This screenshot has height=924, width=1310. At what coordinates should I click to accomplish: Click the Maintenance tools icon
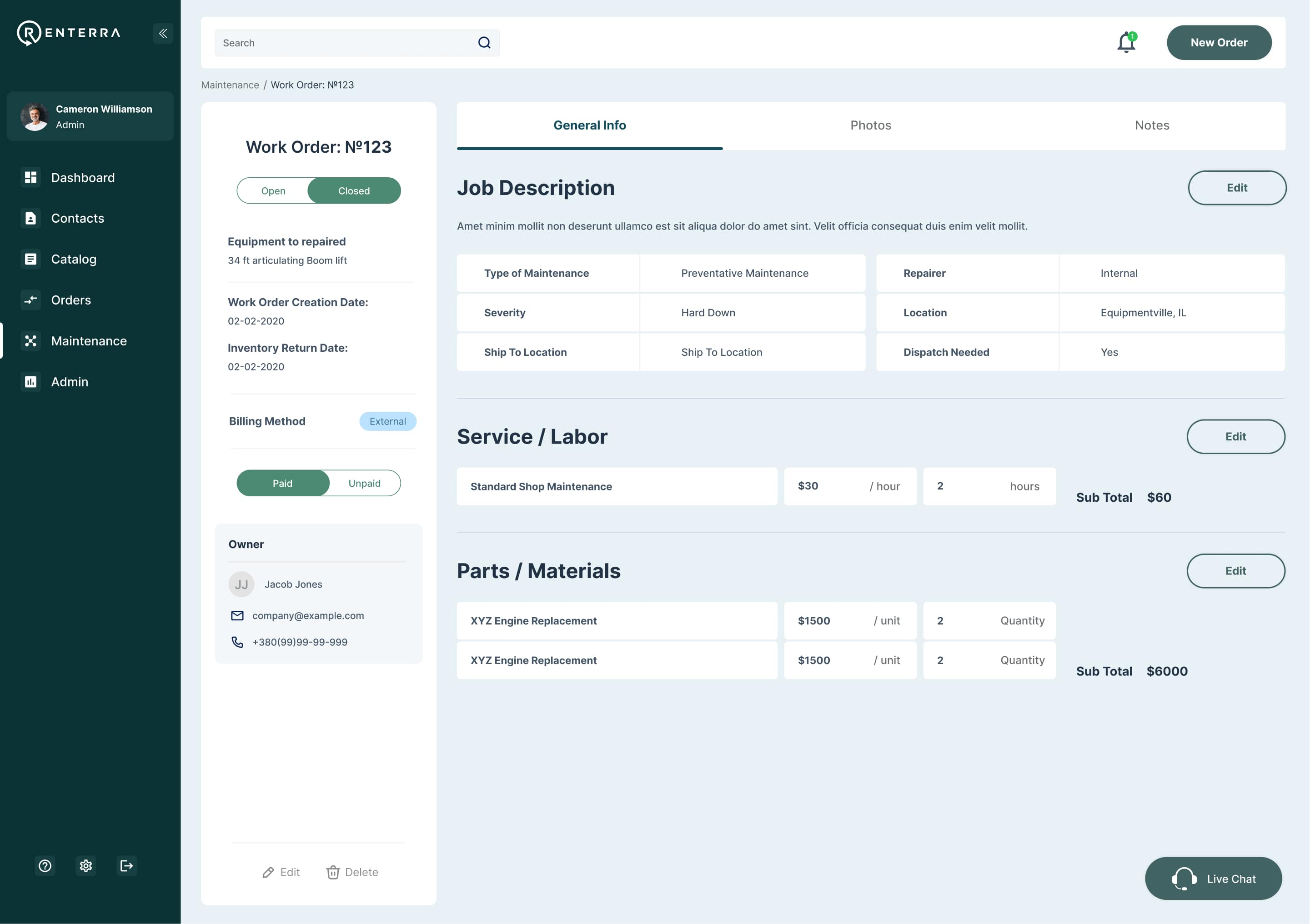(x=31, y=341)
